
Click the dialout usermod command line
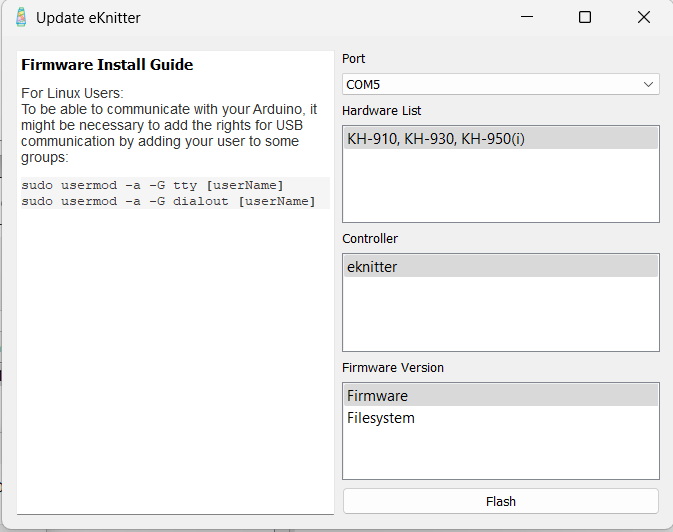168,201
